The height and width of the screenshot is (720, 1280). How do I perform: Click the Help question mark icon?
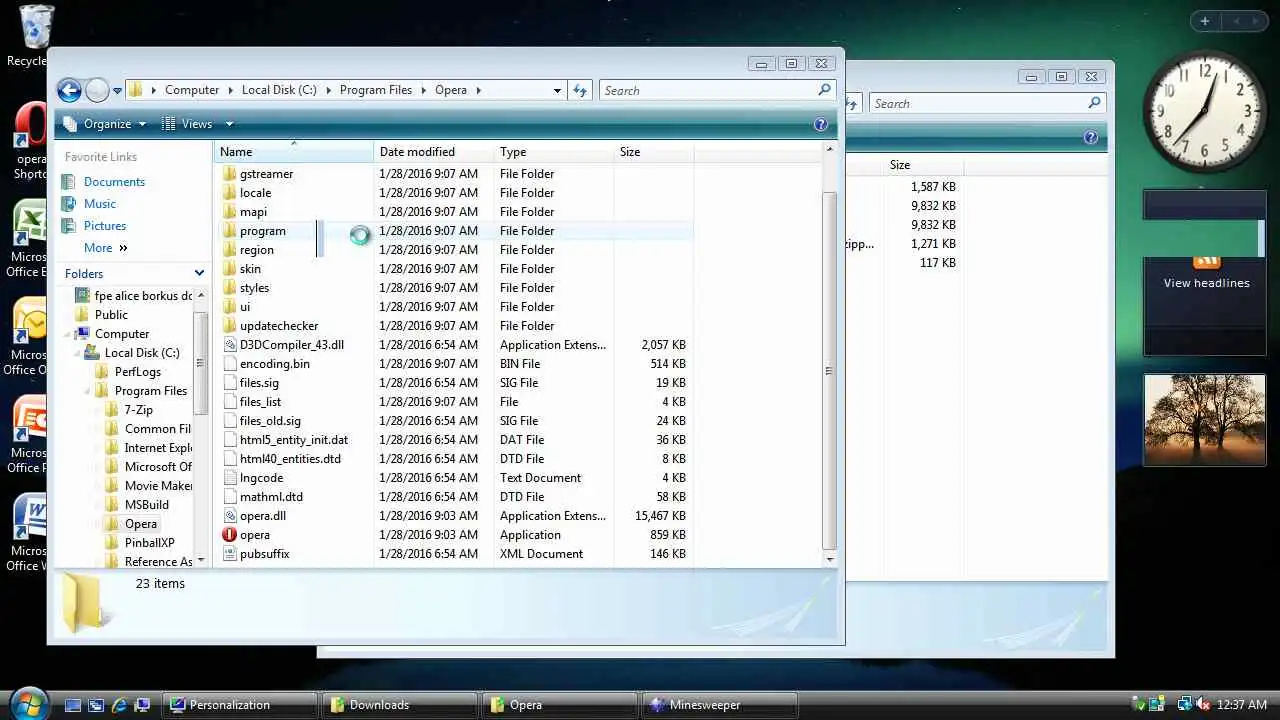click(x=821, y=124)
